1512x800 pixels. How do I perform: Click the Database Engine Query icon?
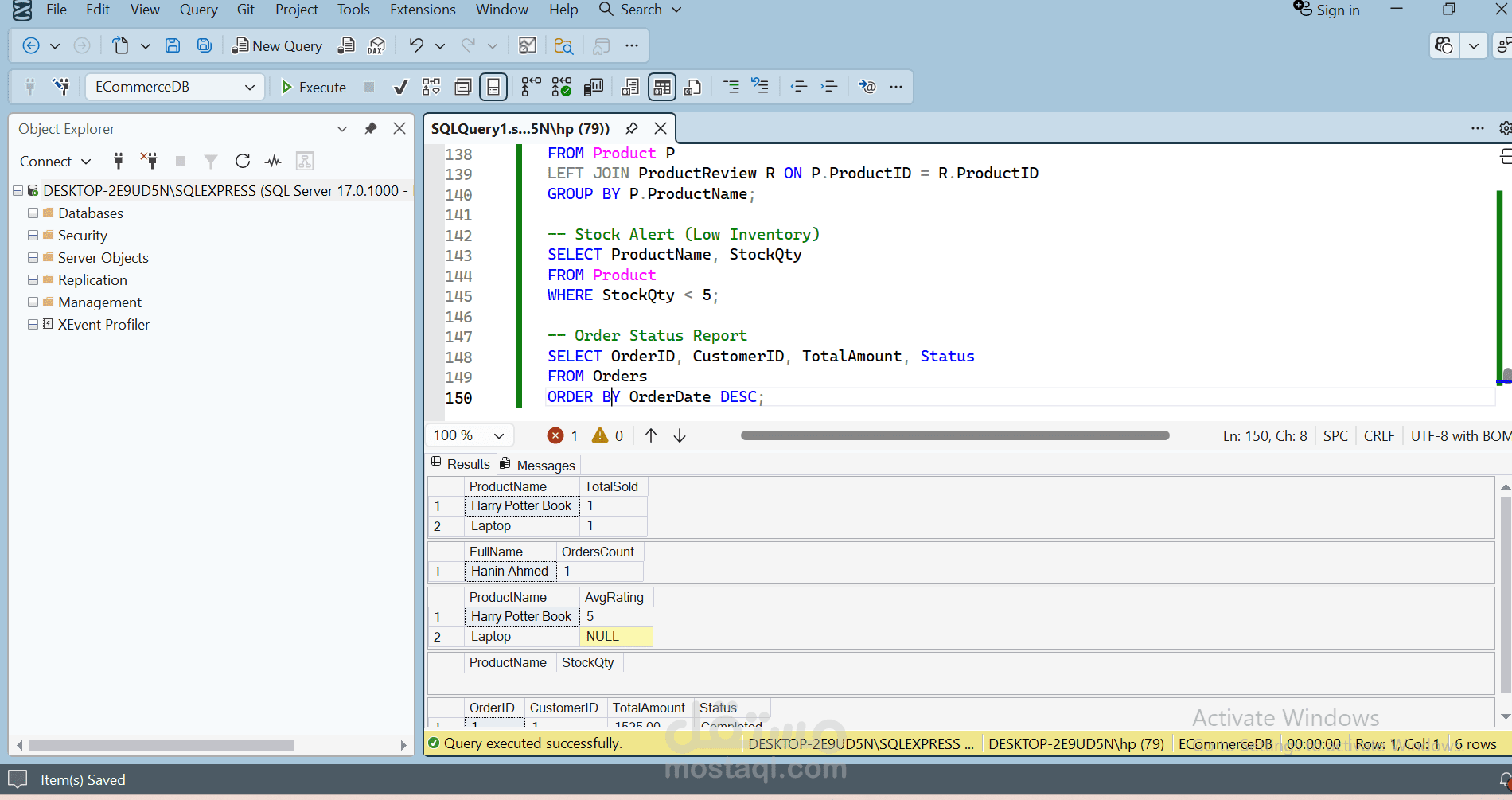346,45
